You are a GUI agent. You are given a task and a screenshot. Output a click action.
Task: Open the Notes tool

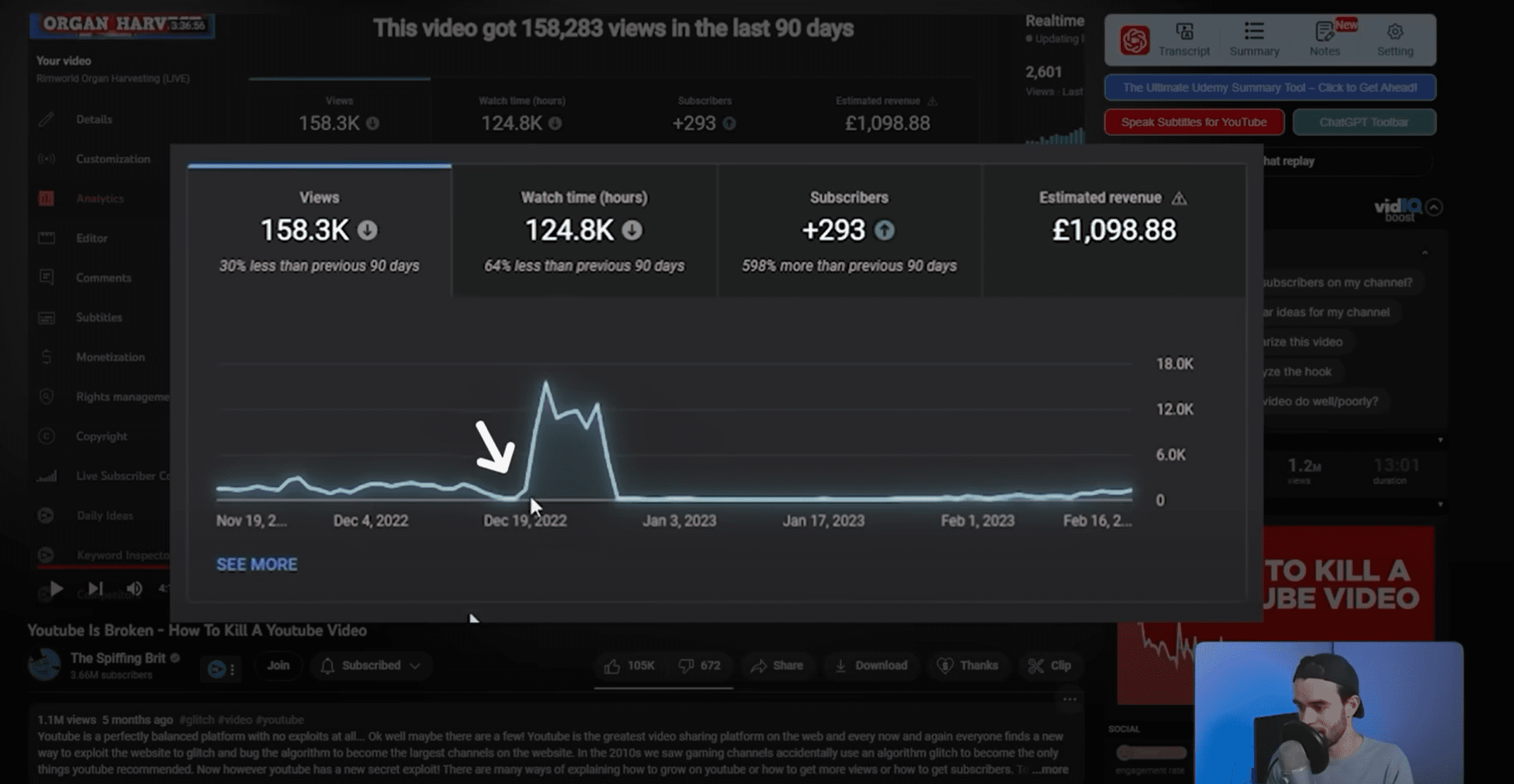pyautogui.click(x=1325, y=40)
